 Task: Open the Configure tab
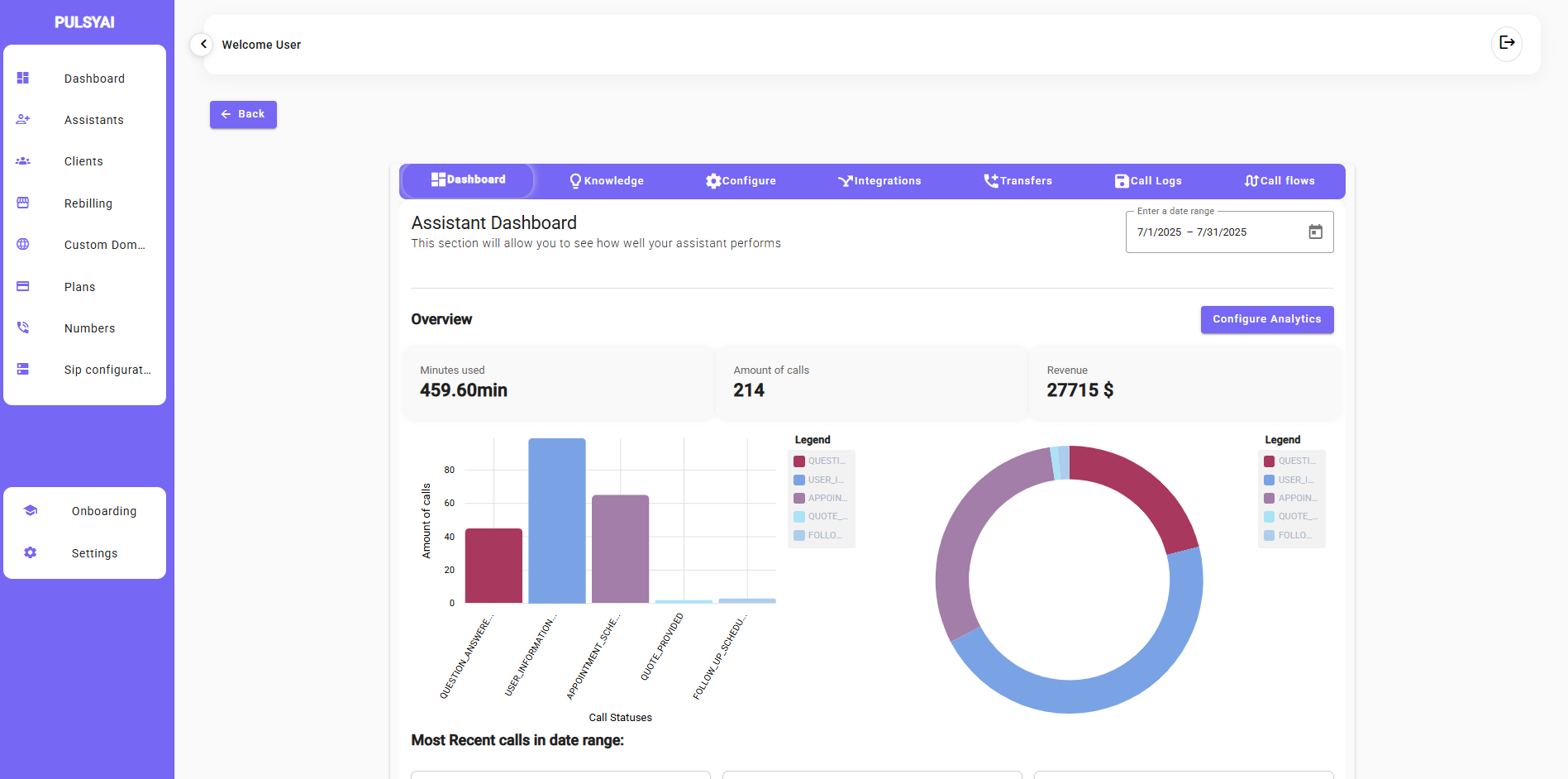point(741,181)
